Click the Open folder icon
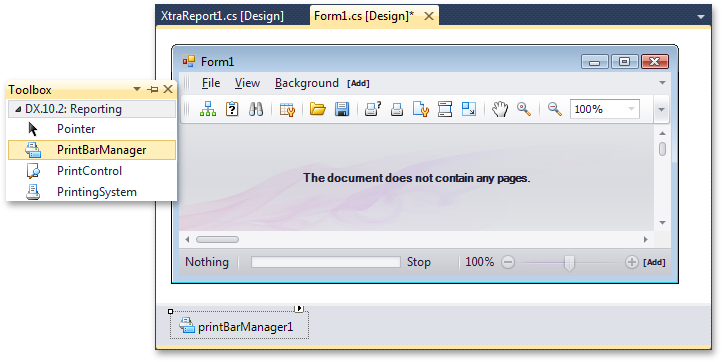 318,109
